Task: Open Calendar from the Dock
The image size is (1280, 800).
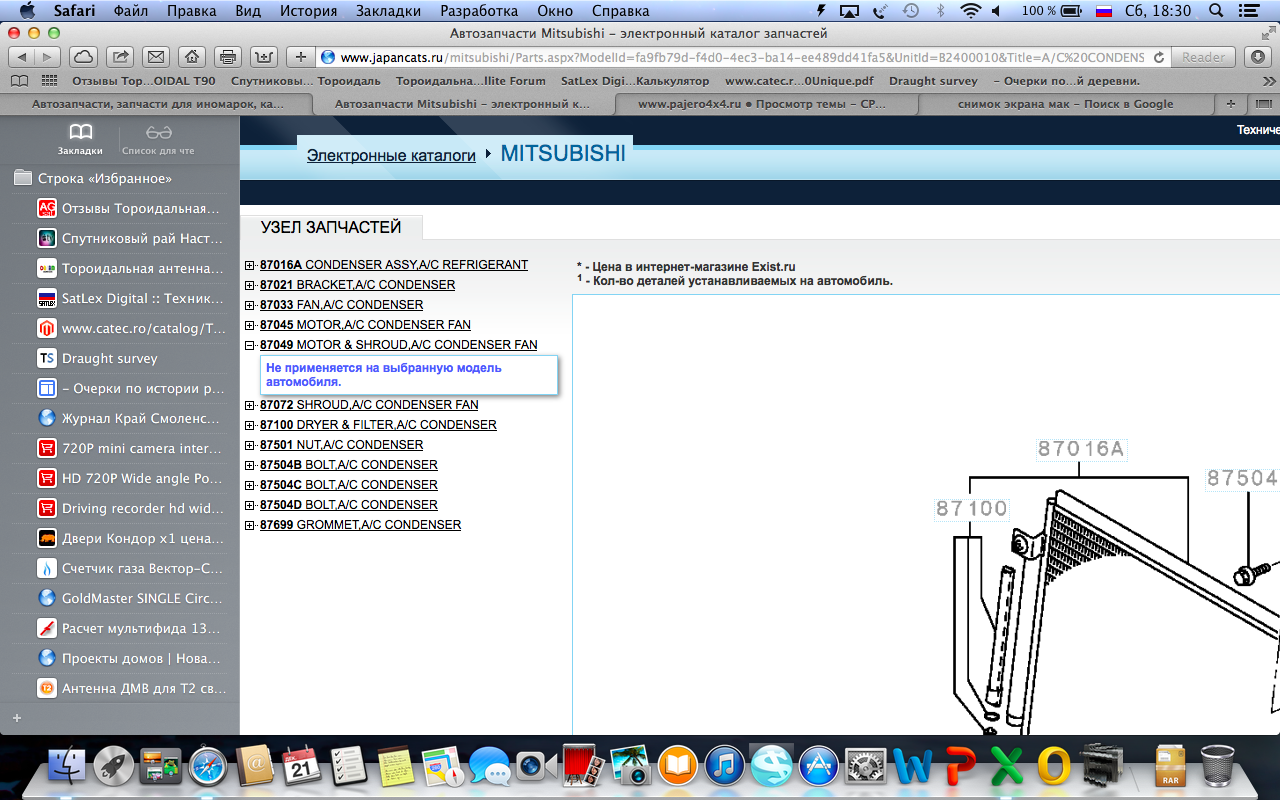Action: (x=302, y=767)
